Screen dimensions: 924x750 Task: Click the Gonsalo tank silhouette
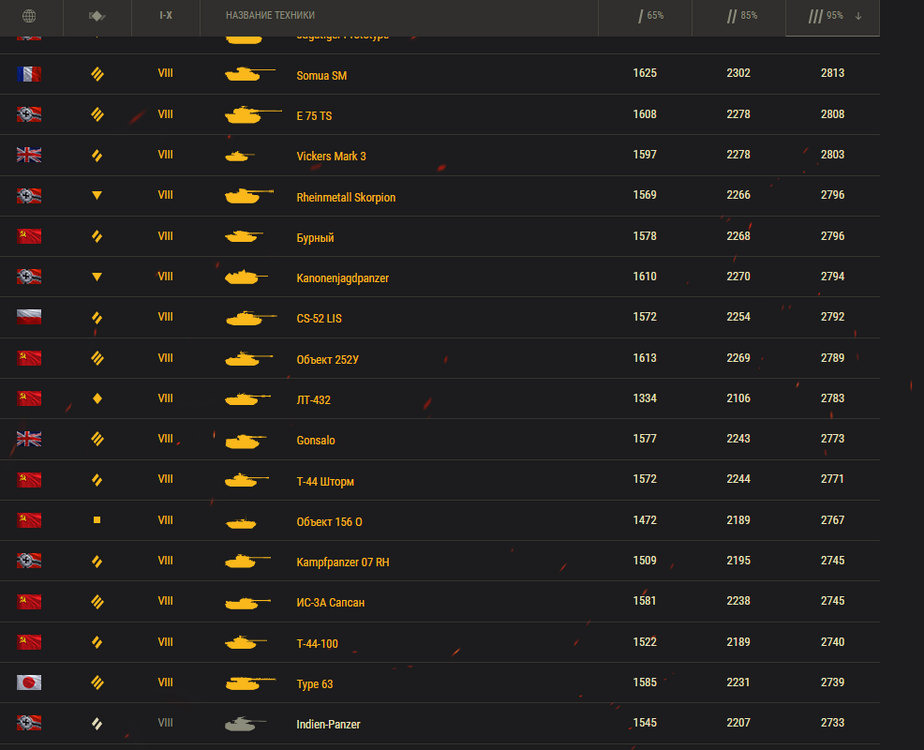246,441
